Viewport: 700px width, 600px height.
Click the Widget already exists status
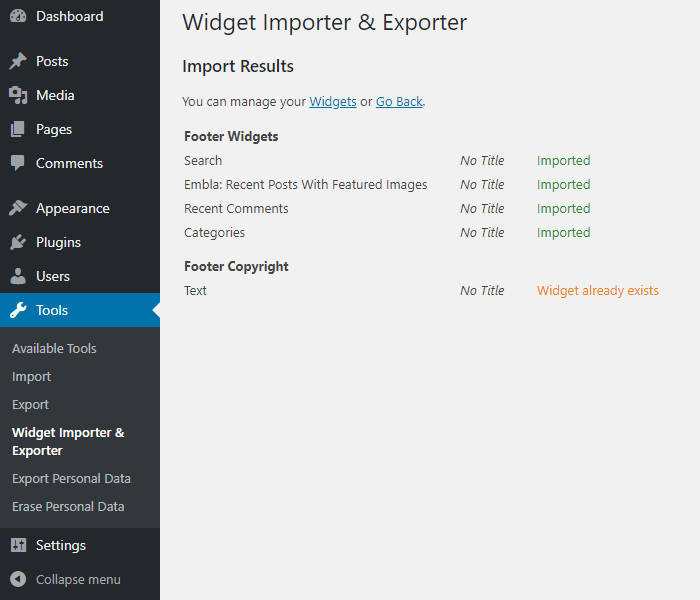click(598, 291)
